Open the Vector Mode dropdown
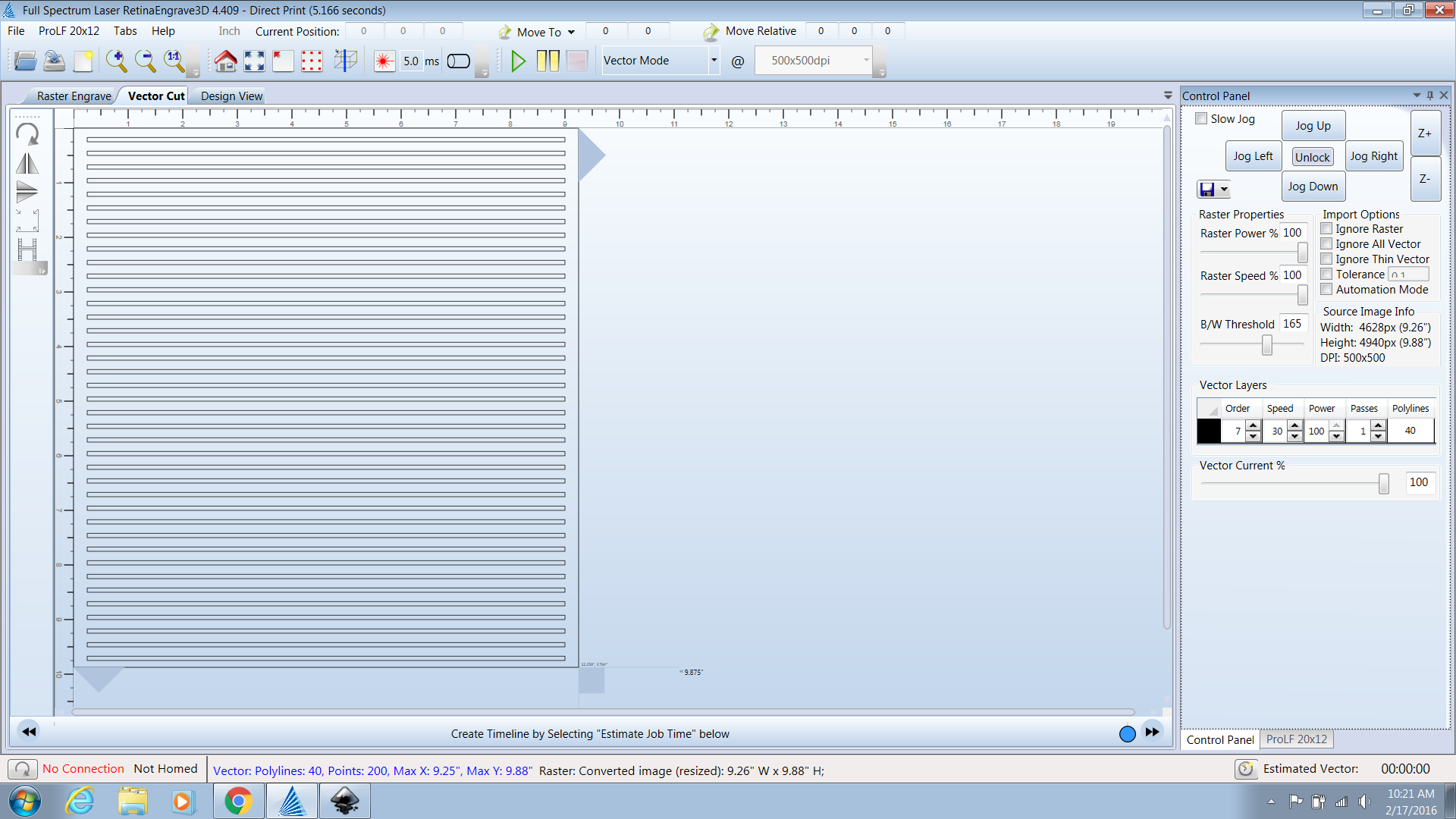This screenshot has height=819, width=1456. click(x=714, y=60)
